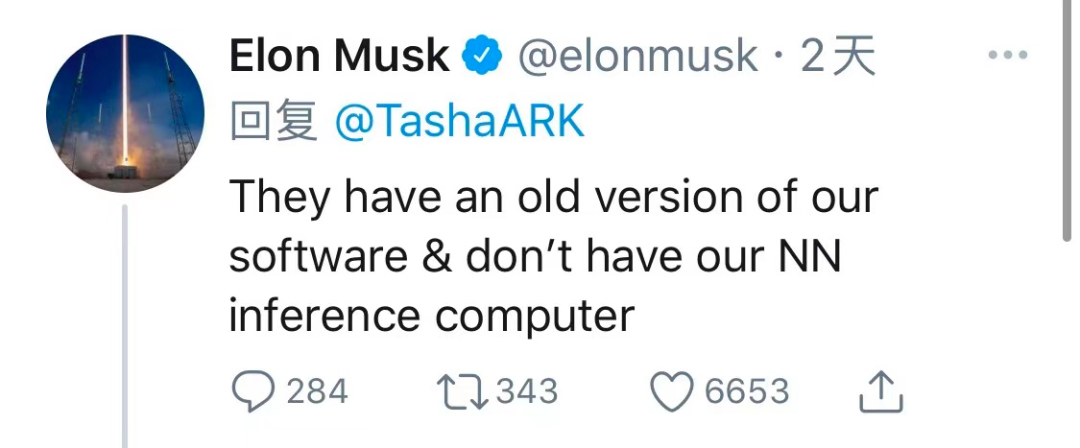Open Elon Musk's rocket profile avatar

(125, 113)
